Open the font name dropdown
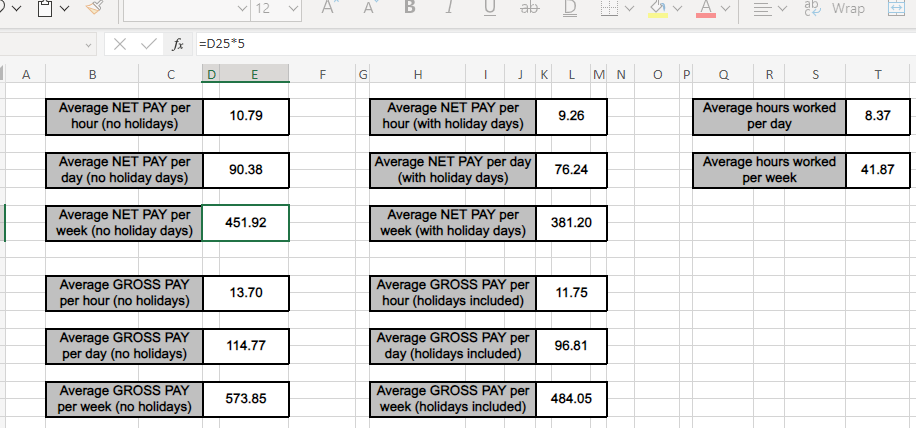Viewport: 916px width, 428px height. [x=243, y=9]
